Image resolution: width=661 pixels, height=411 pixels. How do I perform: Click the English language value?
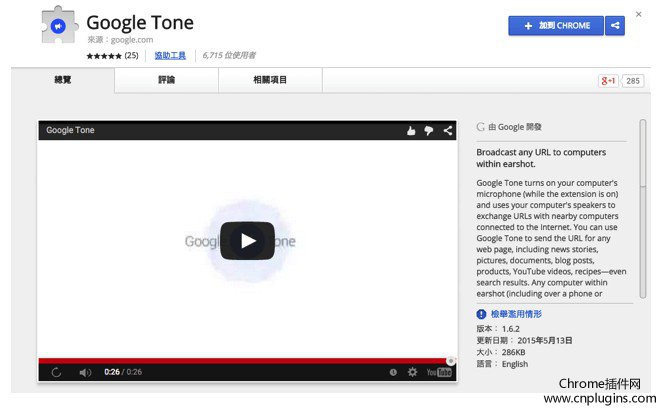click(x=515, y=364)
